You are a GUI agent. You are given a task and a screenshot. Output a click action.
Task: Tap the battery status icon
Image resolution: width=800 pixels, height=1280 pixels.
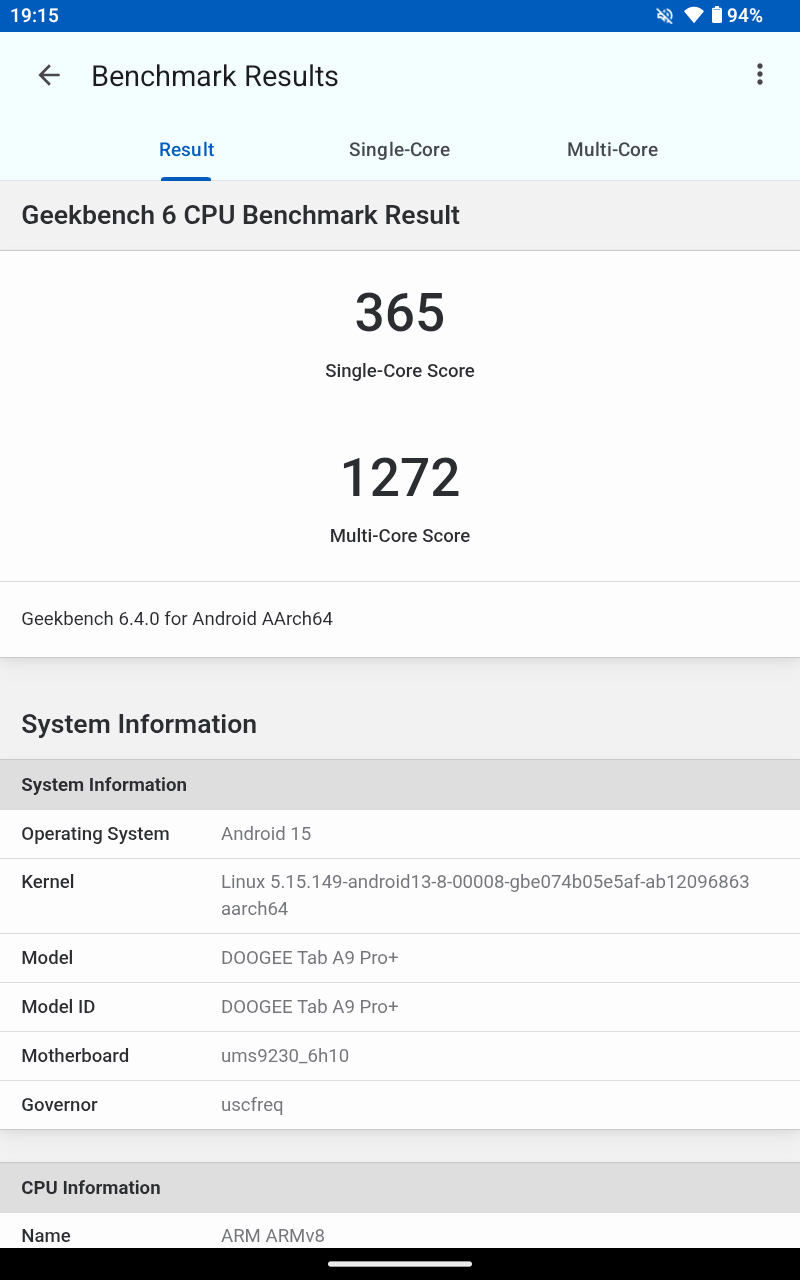(716, 15)
